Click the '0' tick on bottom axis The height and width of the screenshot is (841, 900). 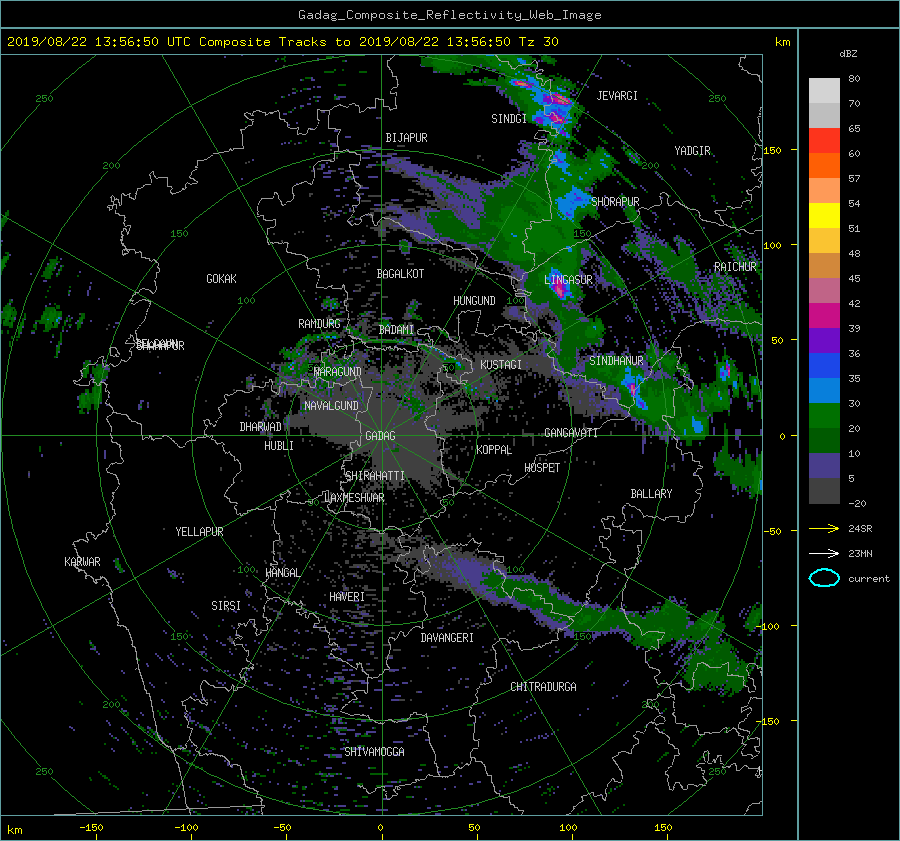pos(380,828)
